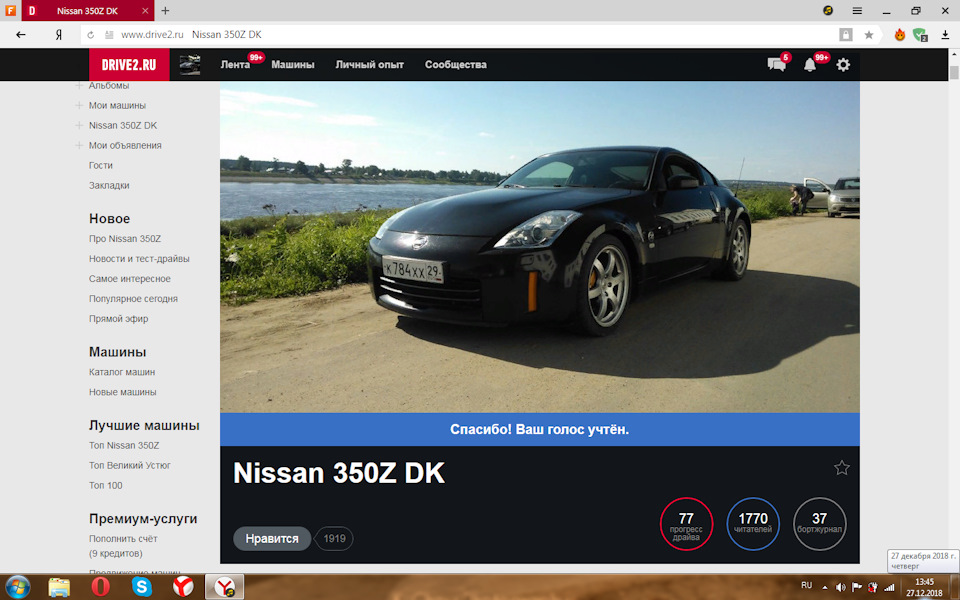Click the address bar lock icon
Screen dimensions: 960x600
846,35
